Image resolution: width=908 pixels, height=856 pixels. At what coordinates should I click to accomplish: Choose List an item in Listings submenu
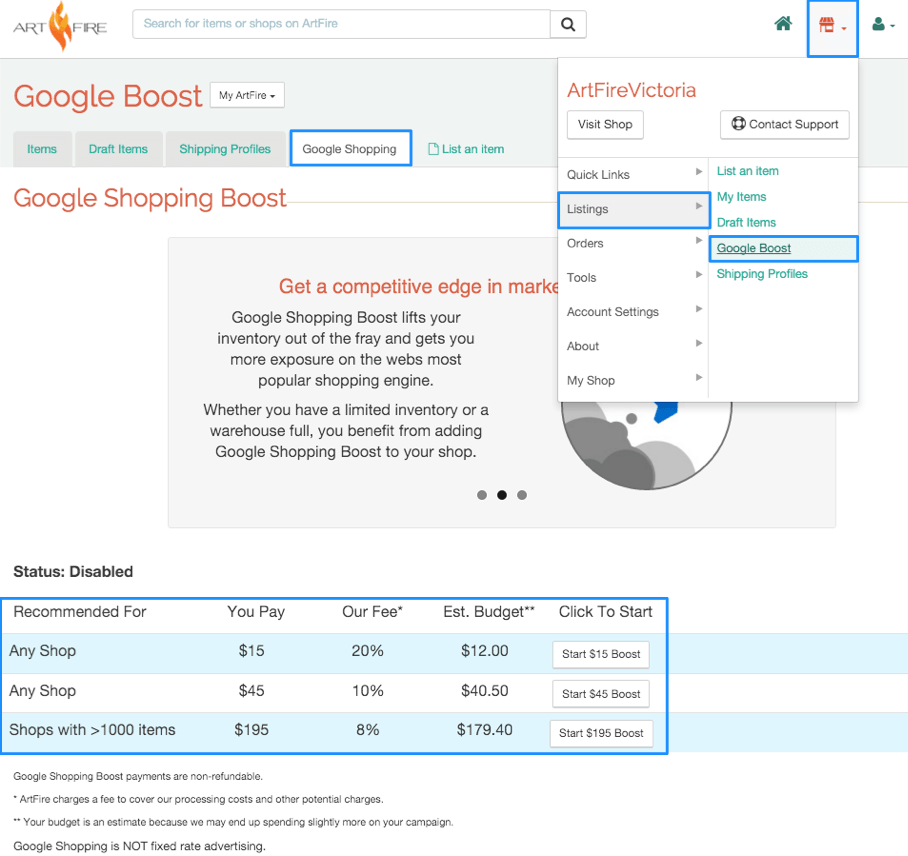pyautogui.click(x=748, y=171)
